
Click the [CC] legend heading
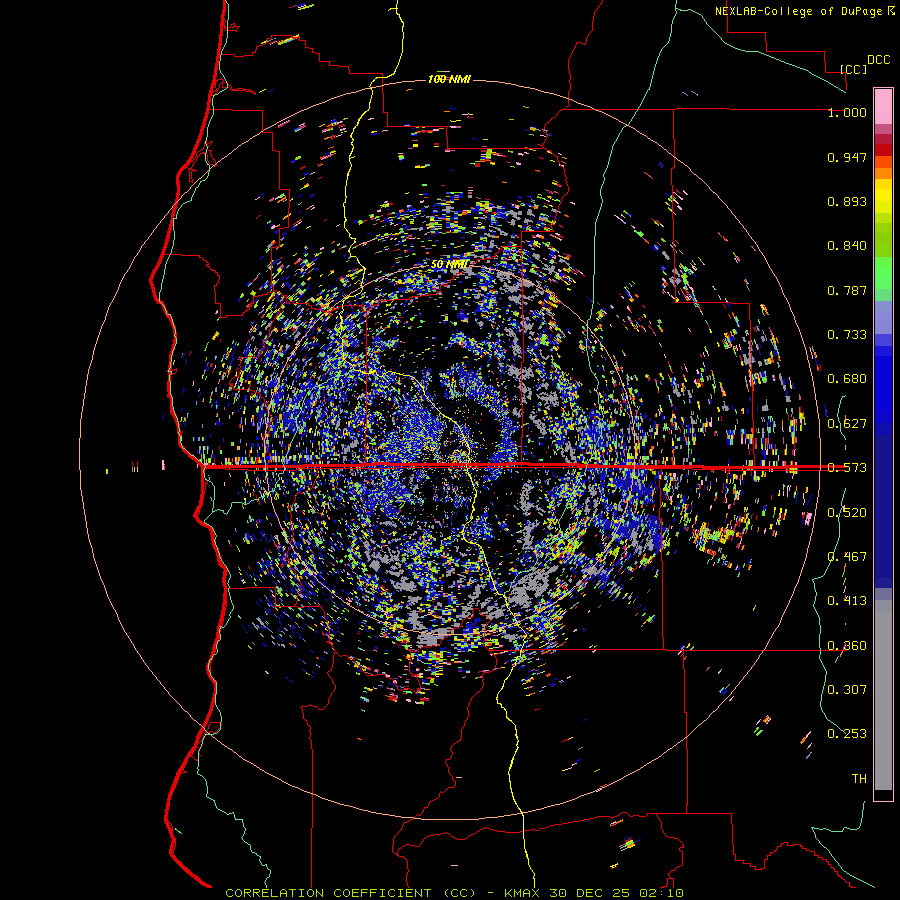[x=853, y=69]
